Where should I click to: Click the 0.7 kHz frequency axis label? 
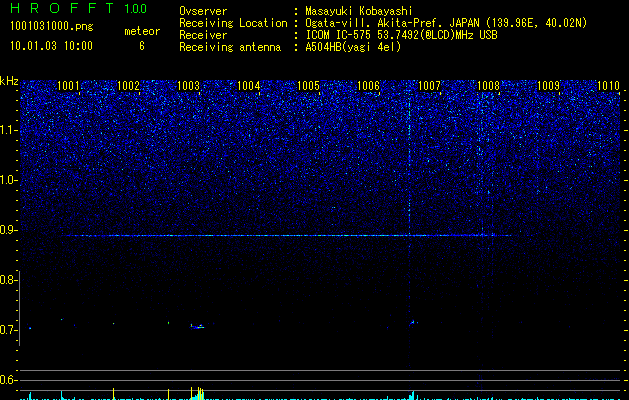click(9, 330)
